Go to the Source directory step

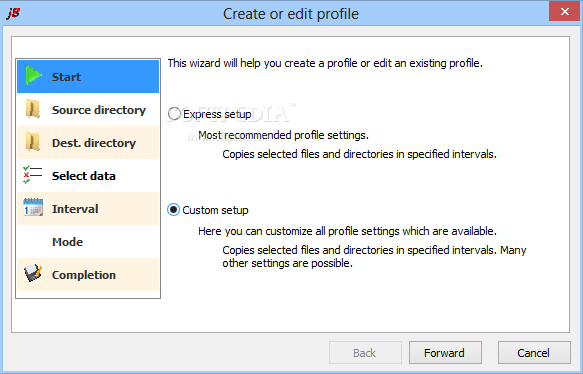[88, 110]
